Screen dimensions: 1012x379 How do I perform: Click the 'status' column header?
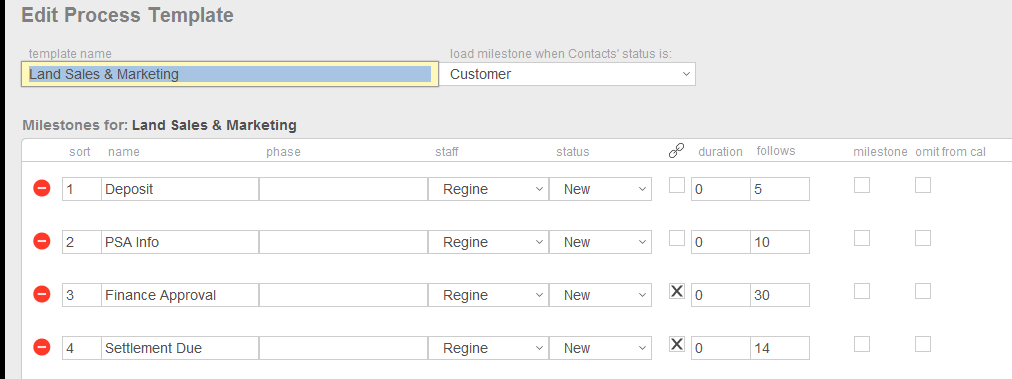coord(573,152)
